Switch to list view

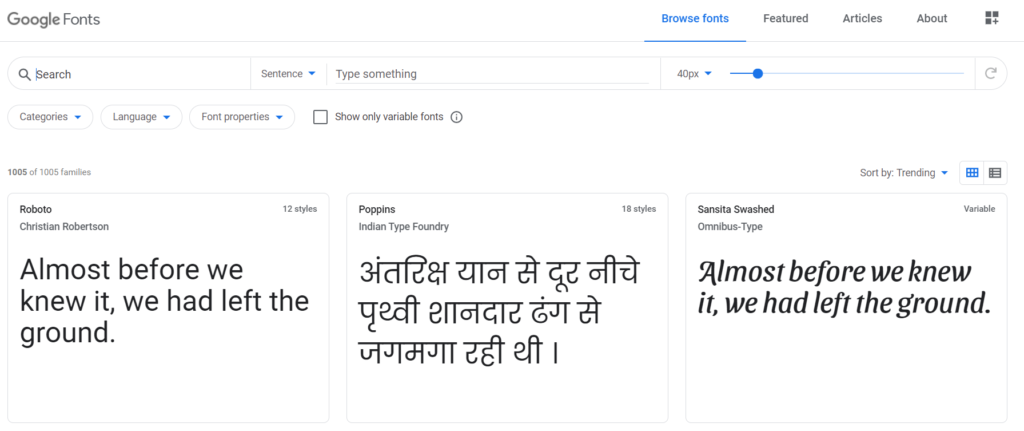(x=995, y=172)
